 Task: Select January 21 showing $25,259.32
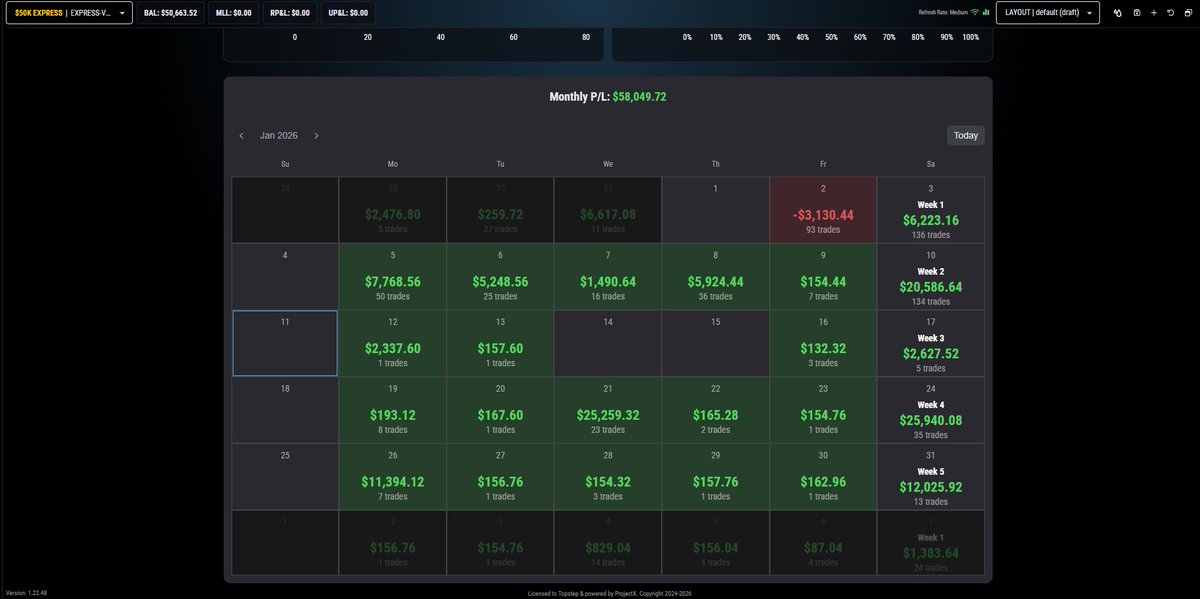[607, 408]
